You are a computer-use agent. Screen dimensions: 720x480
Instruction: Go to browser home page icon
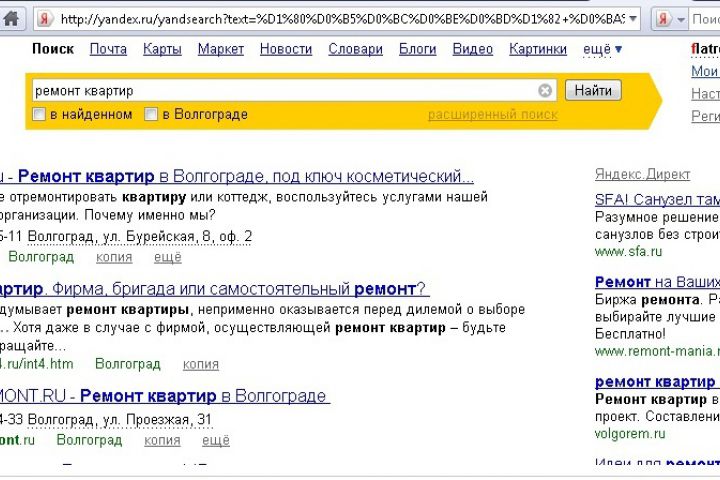pos(11,19)
